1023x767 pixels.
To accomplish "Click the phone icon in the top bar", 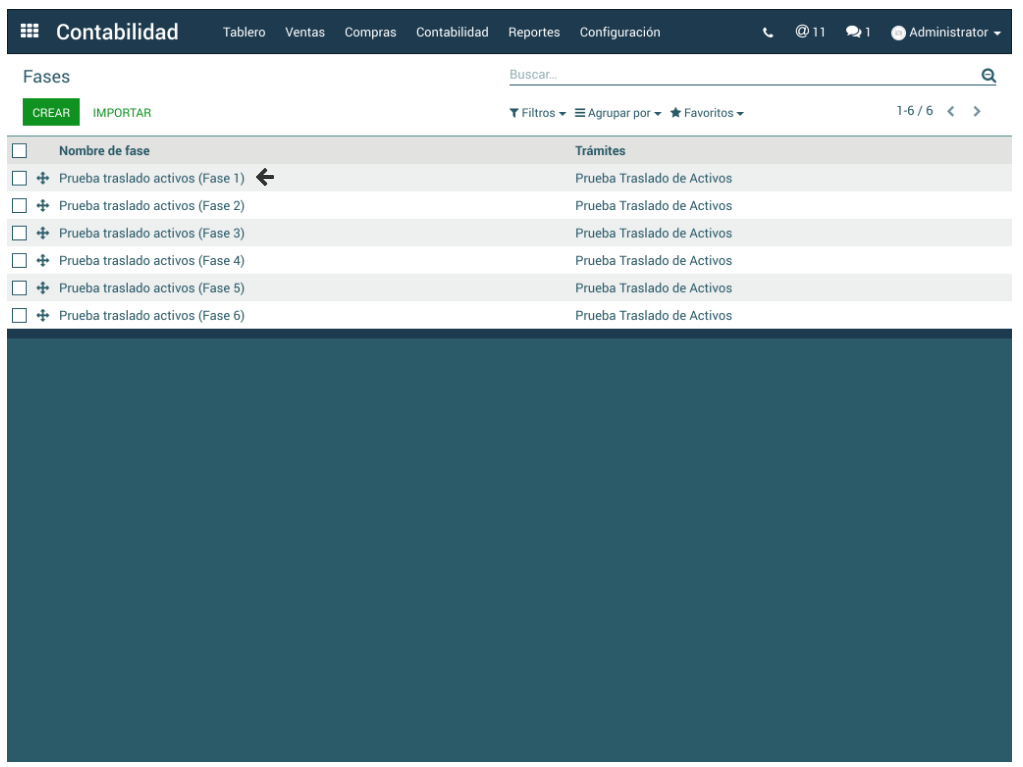I will (x=768, y=33).
